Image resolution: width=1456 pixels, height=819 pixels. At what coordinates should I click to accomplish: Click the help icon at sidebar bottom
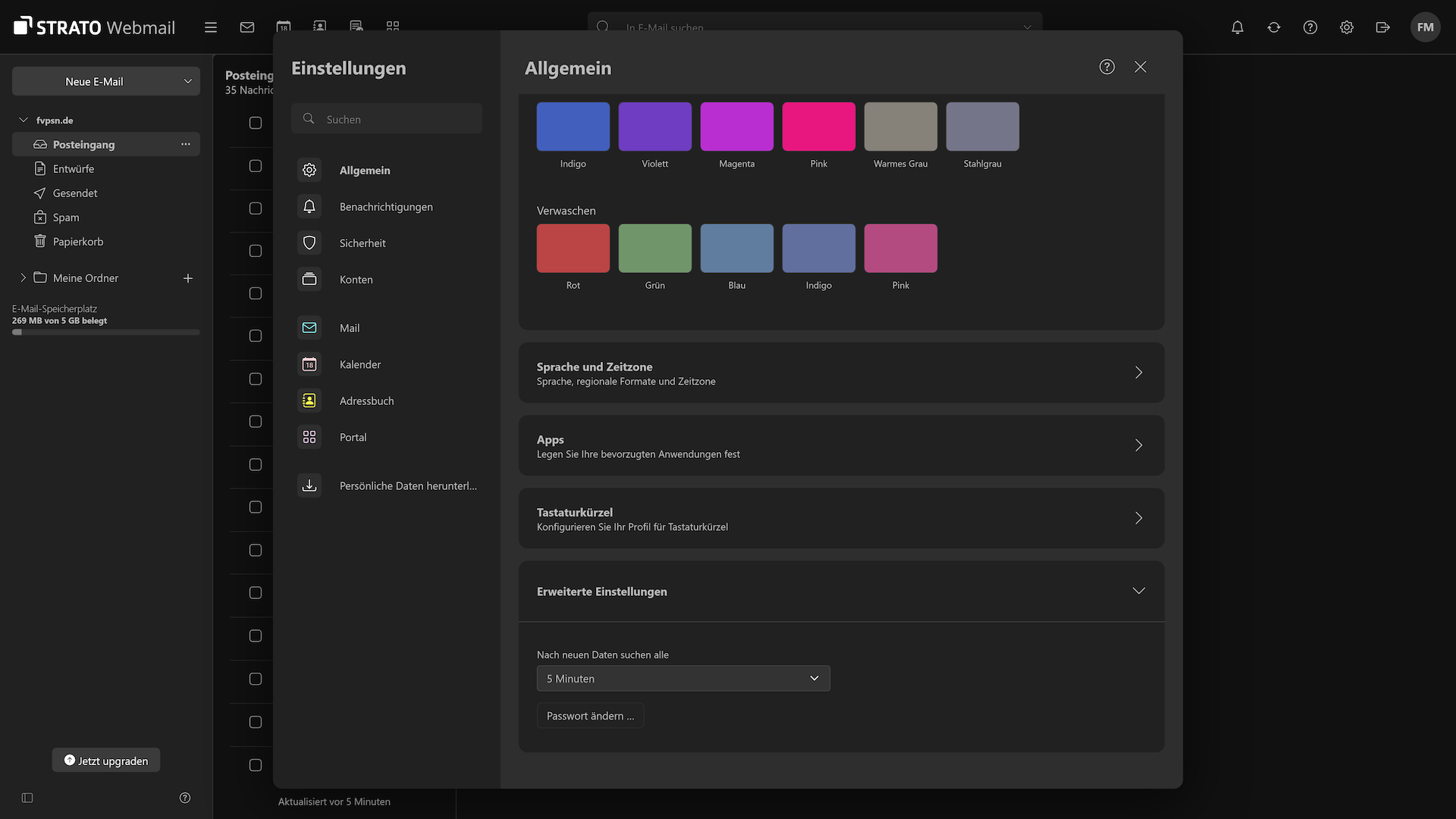(185, 798)
